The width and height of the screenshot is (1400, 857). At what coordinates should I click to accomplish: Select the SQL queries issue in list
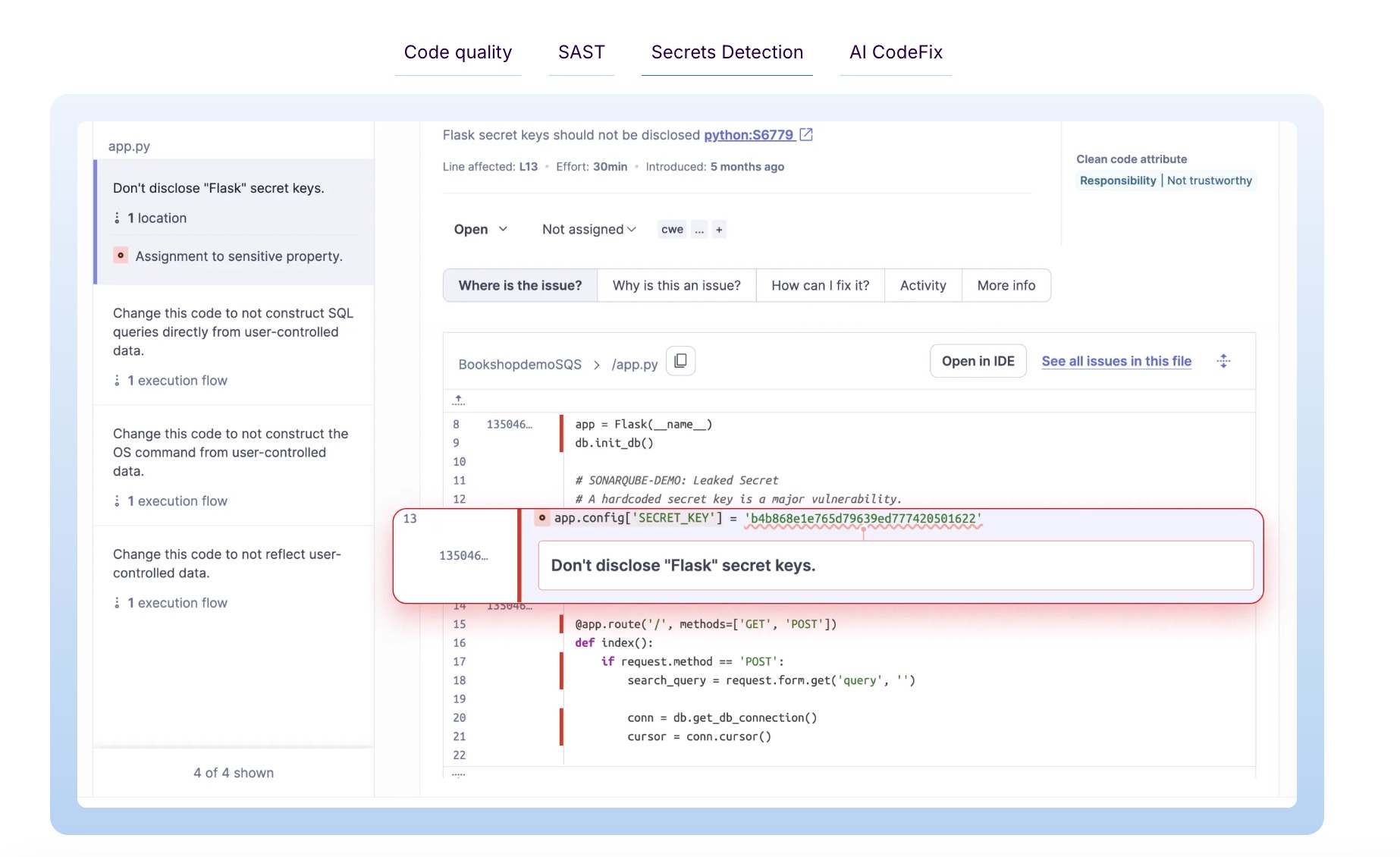tap(233, 332)
